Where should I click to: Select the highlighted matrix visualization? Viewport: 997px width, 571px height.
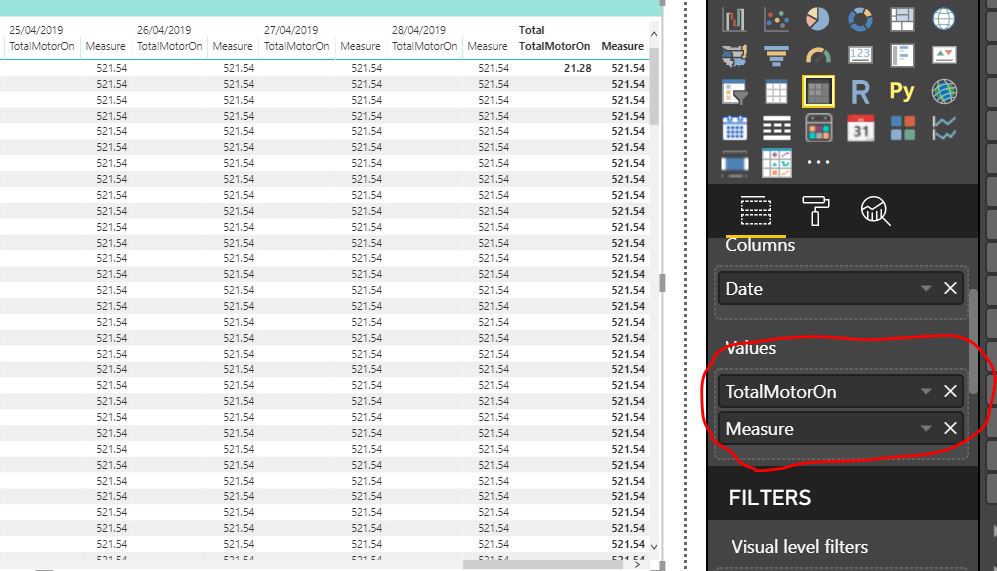tap(818, 92)
